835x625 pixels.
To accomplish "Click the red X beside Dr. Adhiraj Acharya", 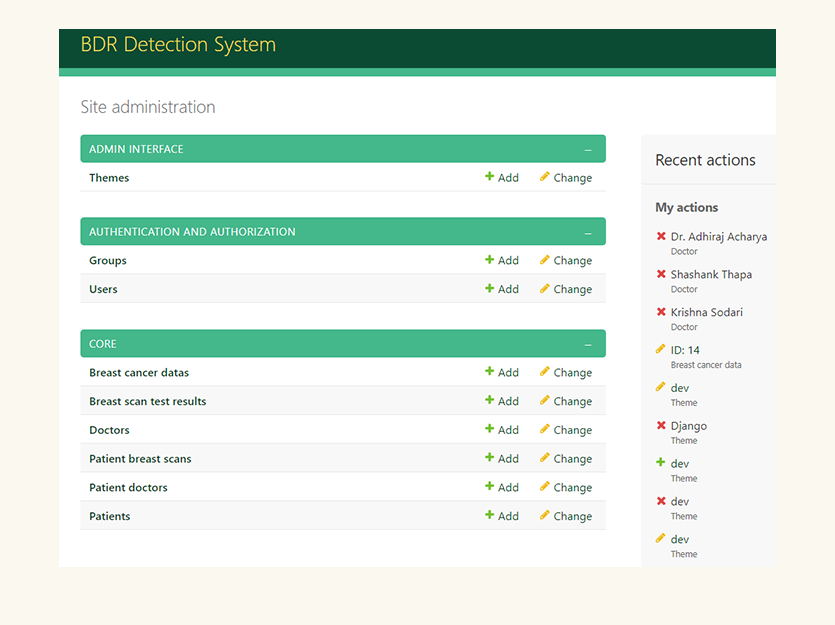I will 661,236.
